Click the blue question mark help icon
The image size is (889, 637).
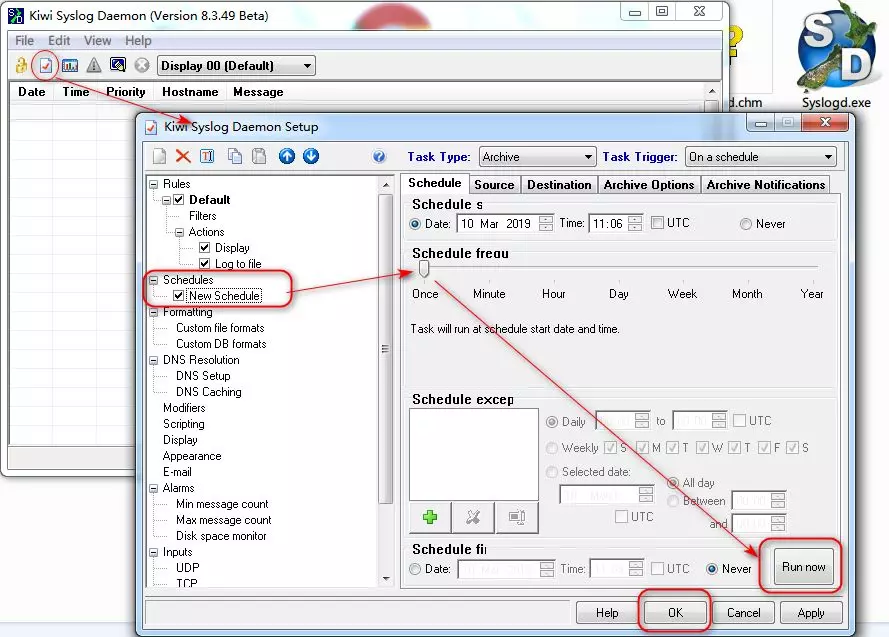(x=379, y=156)
